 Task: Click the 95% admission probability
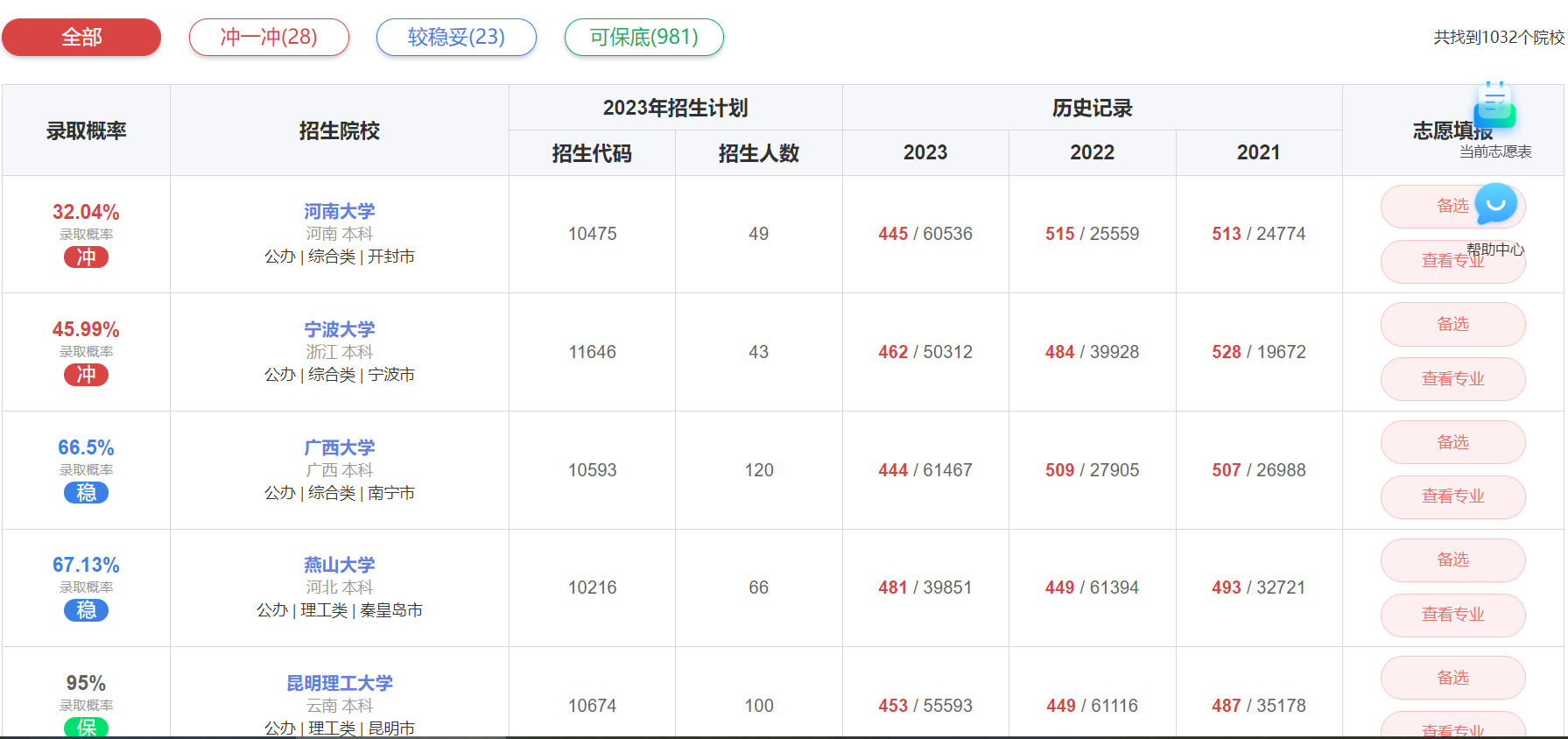click(86, 683)
